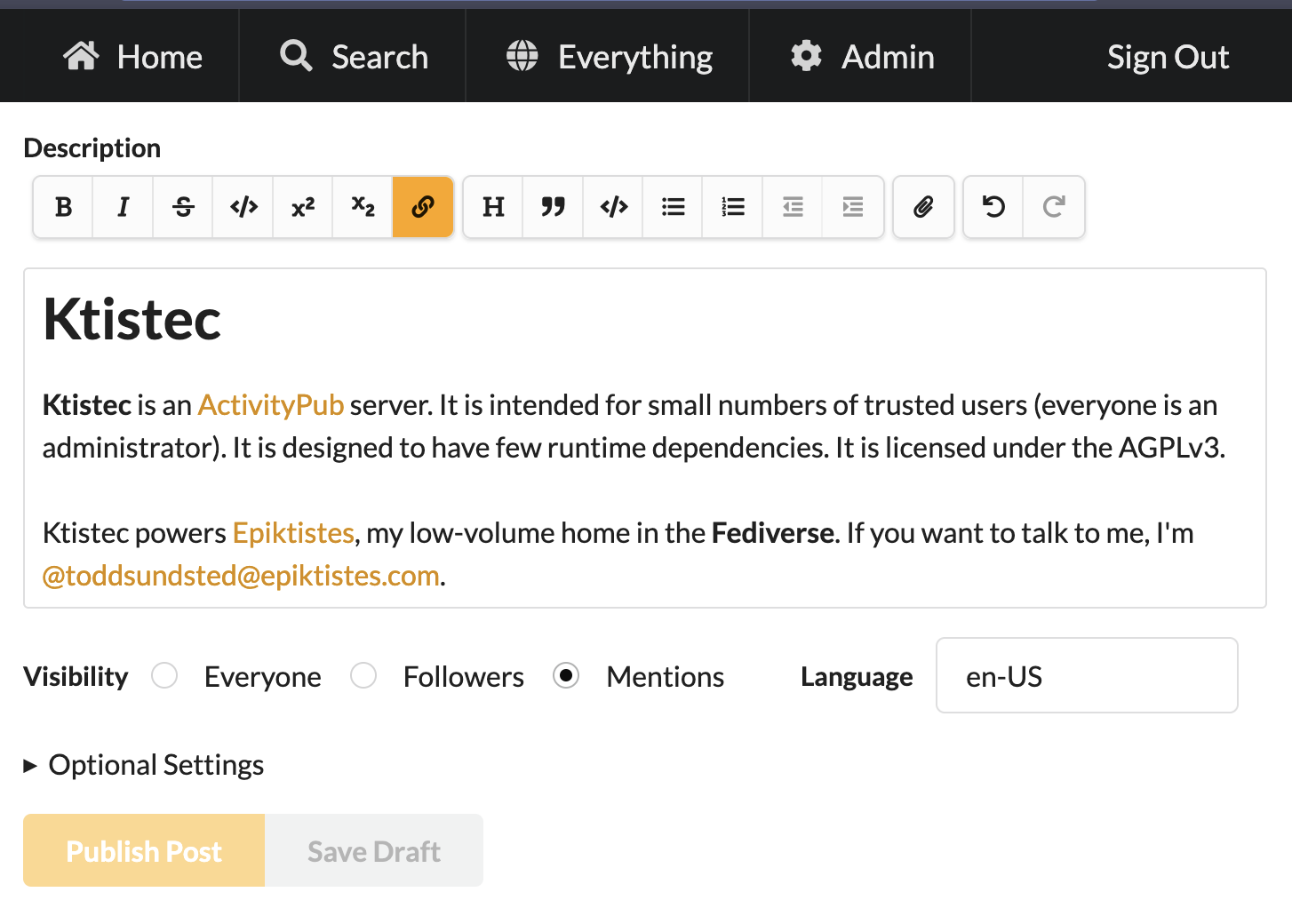Apply superscript formatting
Image resolution: width=1292 pixels, height=924 pixels.
[303, 207]
